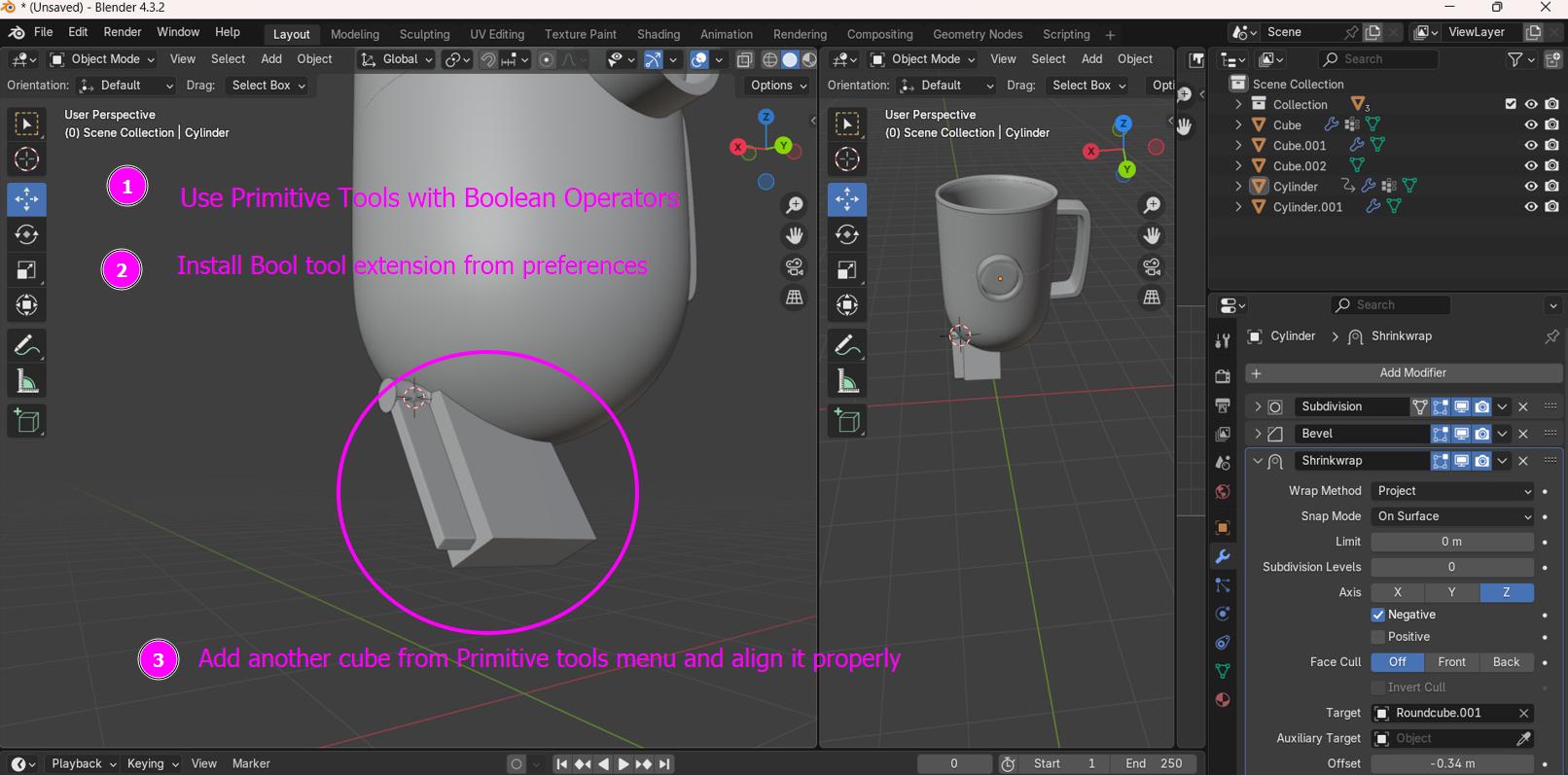Open Object Mode dropdown in left viewport
Viewport: 1568px width, 775px height.
pyautogui.click(x=102, y=59)
